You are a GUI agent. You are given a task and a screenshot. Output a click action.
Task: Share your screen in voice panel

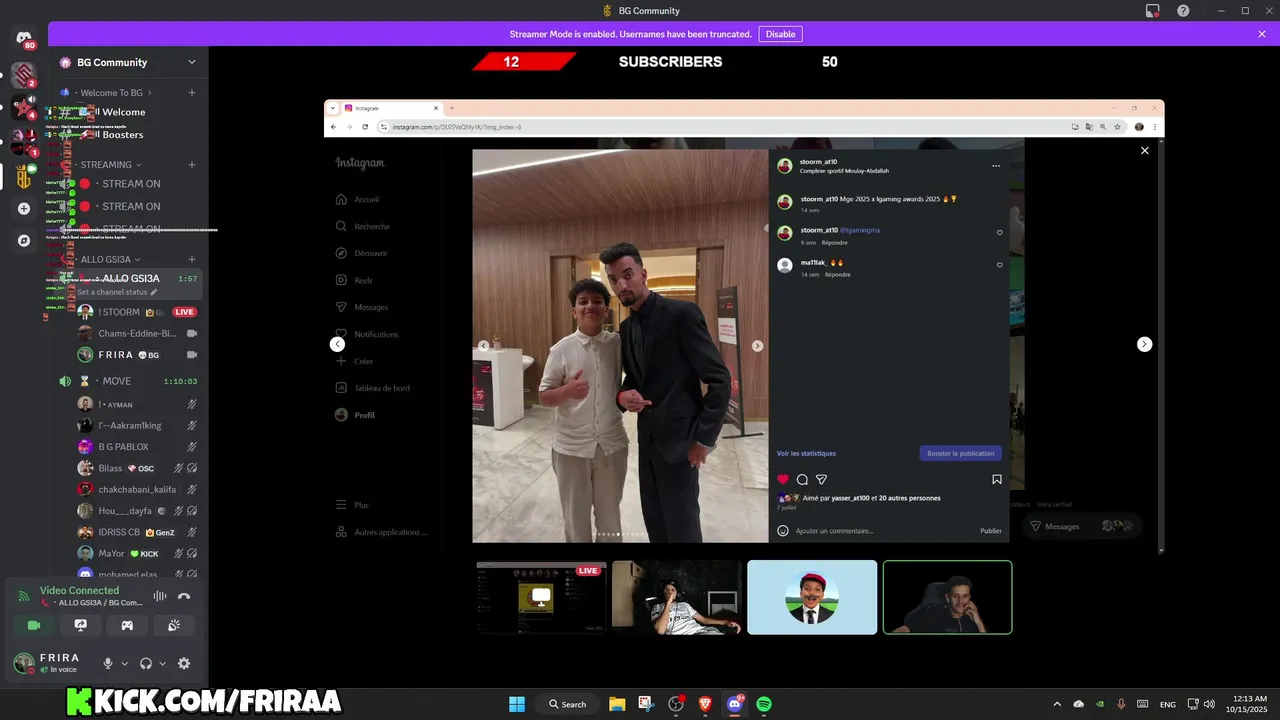[81, 625]
